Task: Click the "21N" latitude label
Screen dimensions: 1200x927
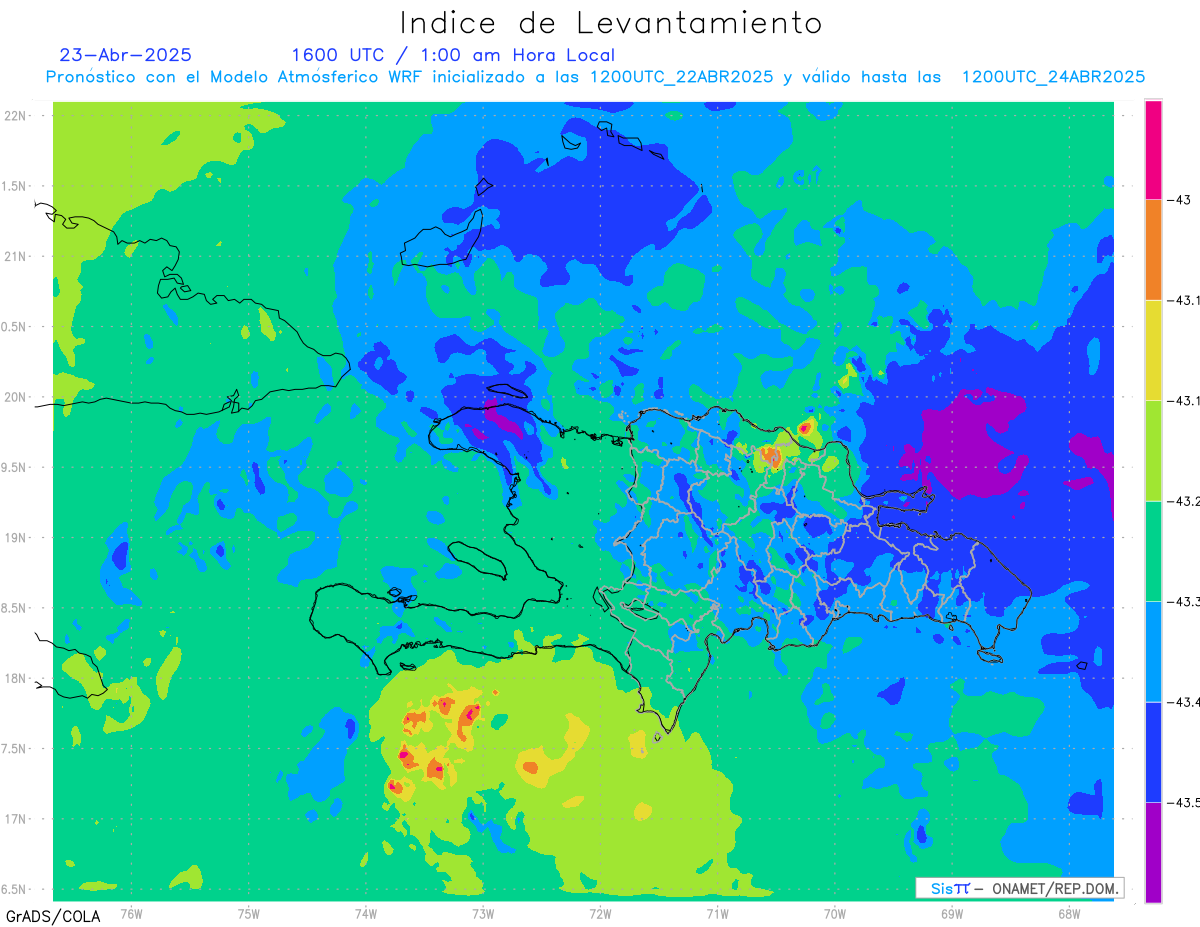Action: (x=16, y=256)
